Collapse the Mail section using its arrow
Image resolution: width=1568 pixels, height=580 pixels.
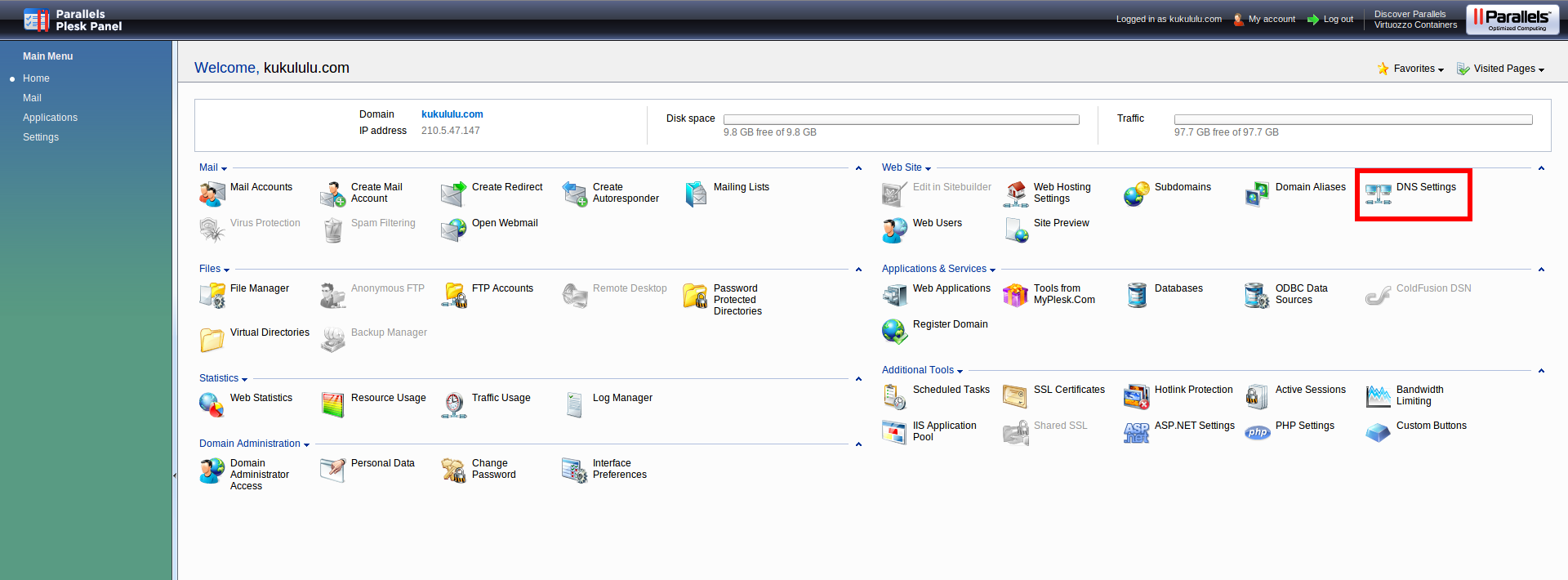pyautogui.click(x=858, y=168)
